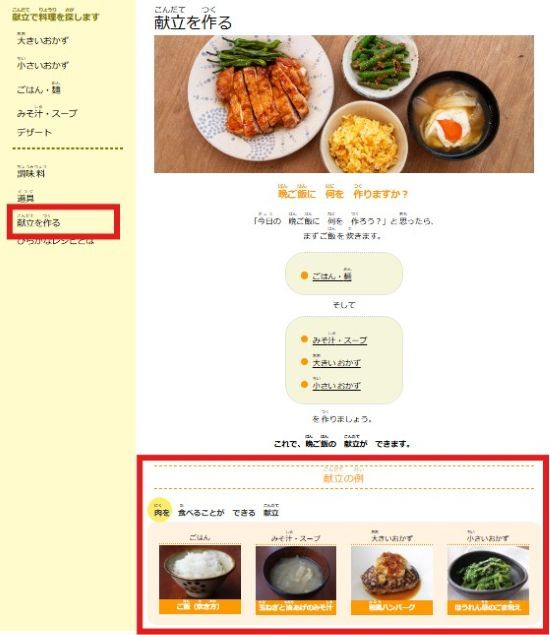Click the orange 和風ハンバーグ label
Screen dimensions: 550x635
click(x=392, y=607)
